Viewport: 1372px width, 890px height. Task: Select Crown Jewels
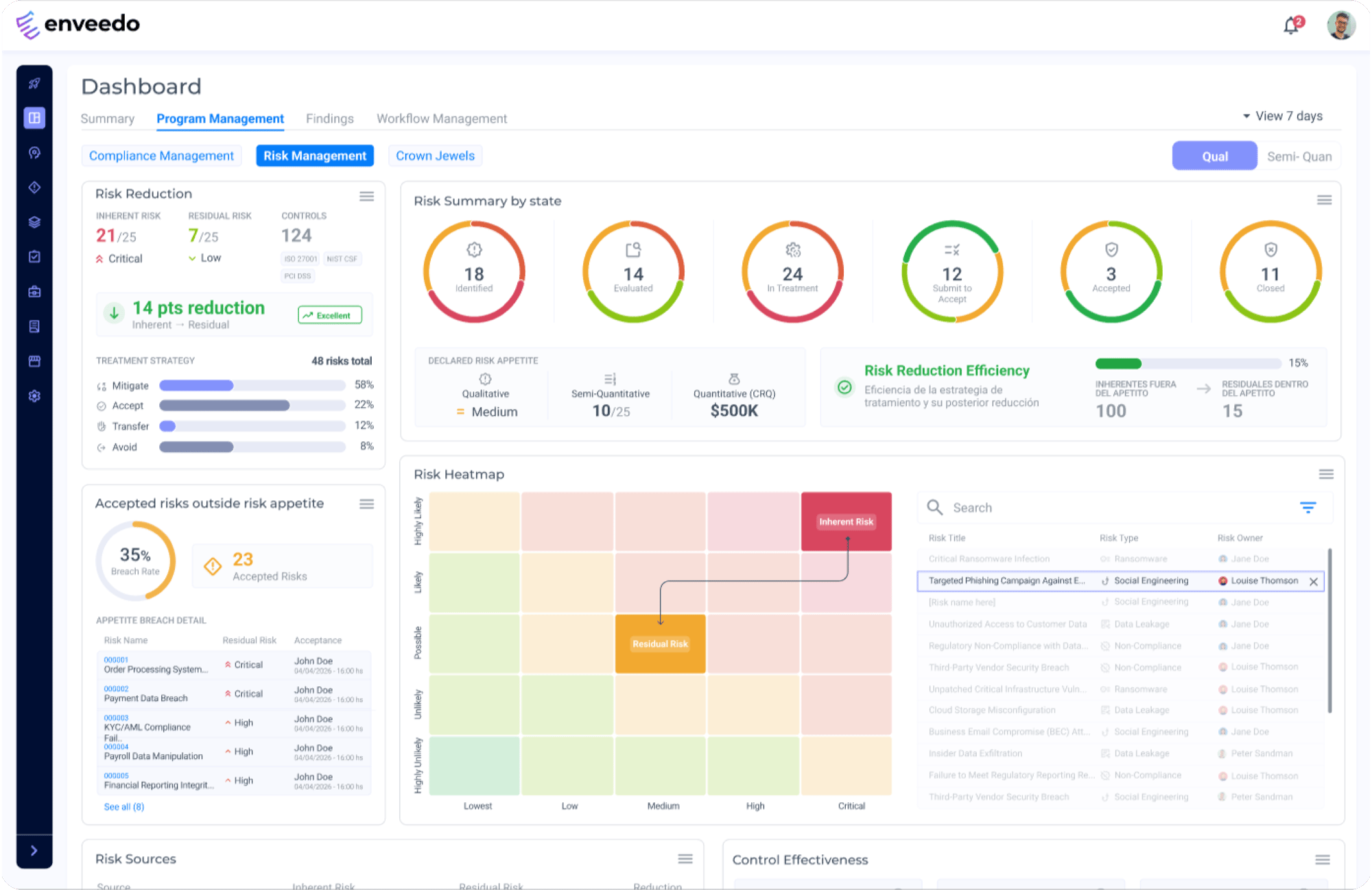(x=435, y=156)
